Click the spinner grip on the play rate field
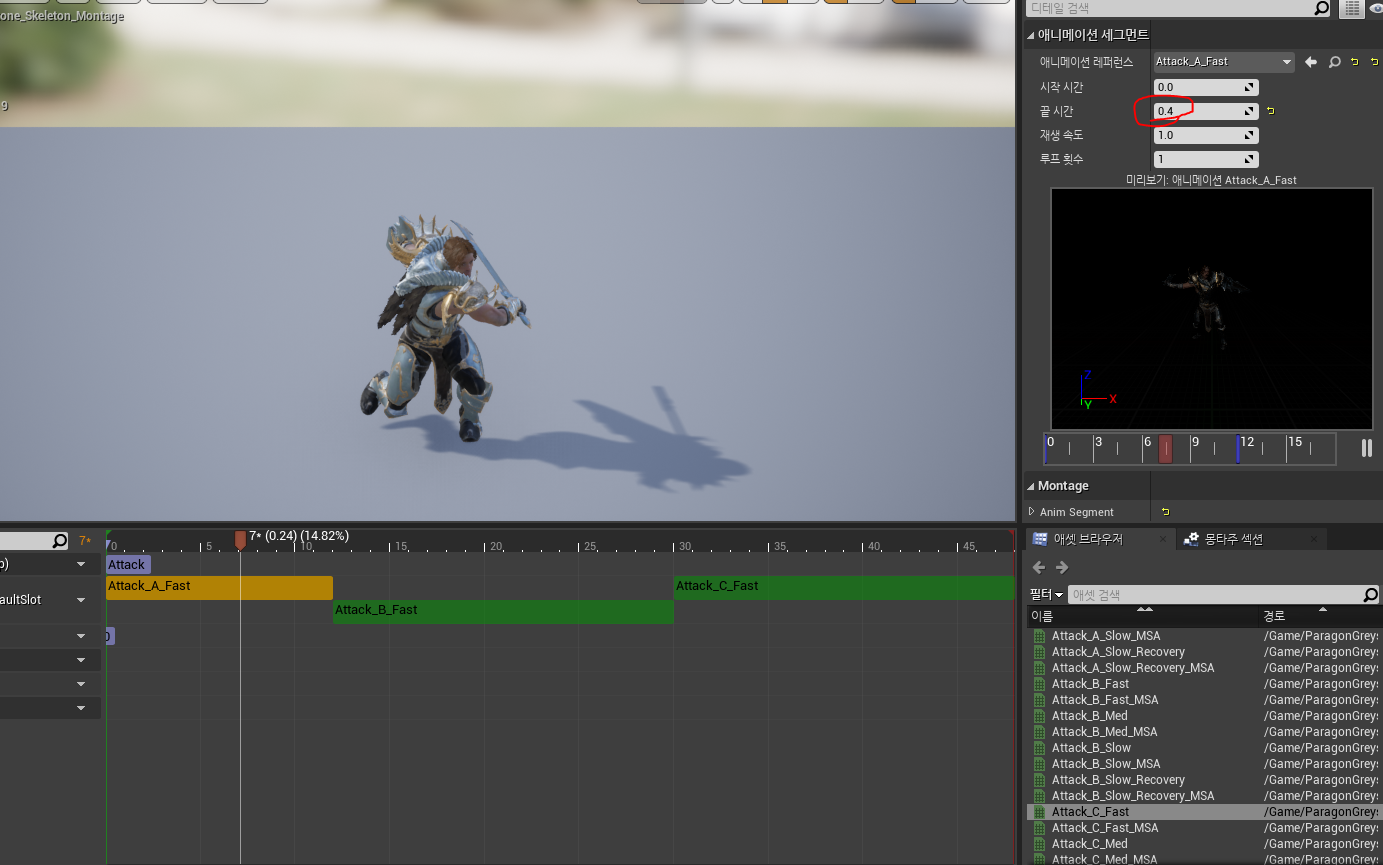 1249,136
